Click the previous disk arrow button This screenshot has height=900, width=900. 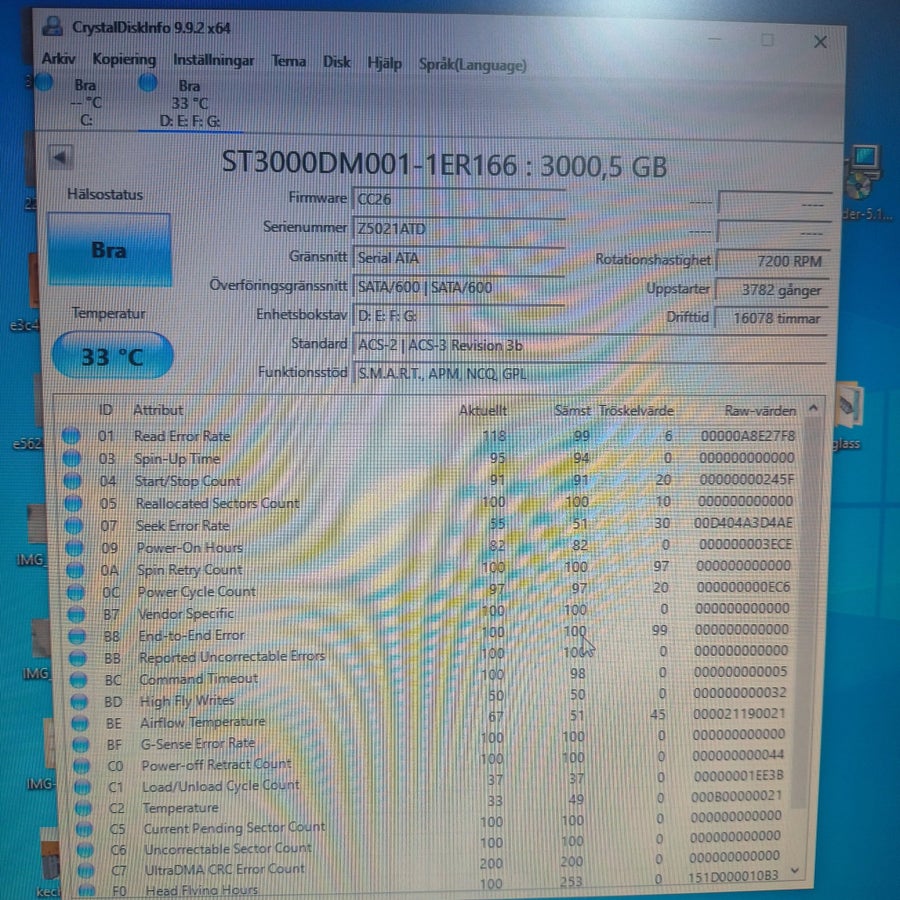60,156
